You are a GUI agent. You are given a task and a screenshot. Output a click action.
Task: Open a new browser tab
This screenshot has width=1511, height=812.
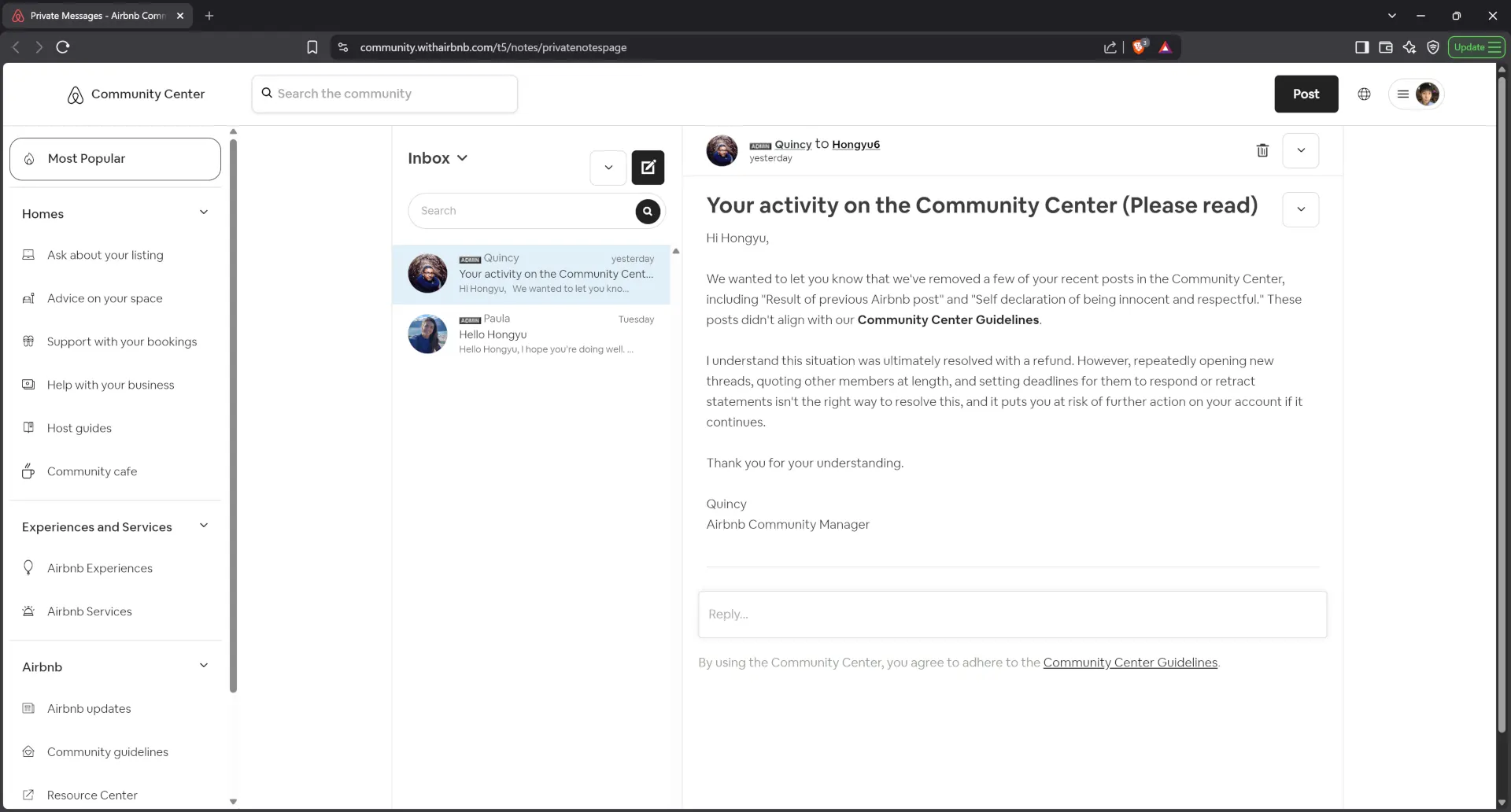coord(209,16)
